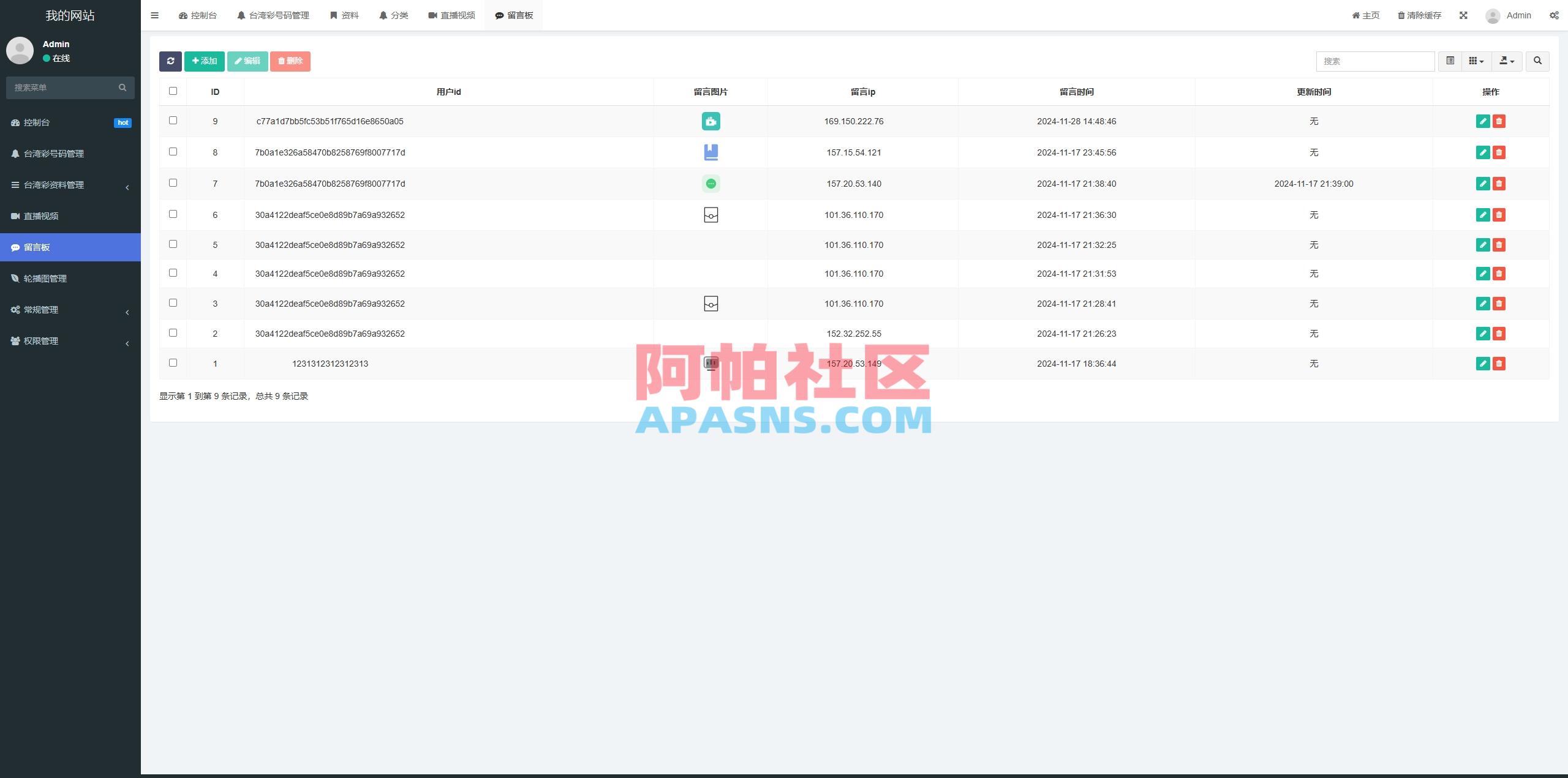
Task: Click the detail view icon near the search box
Action: tap(1450, 61)
